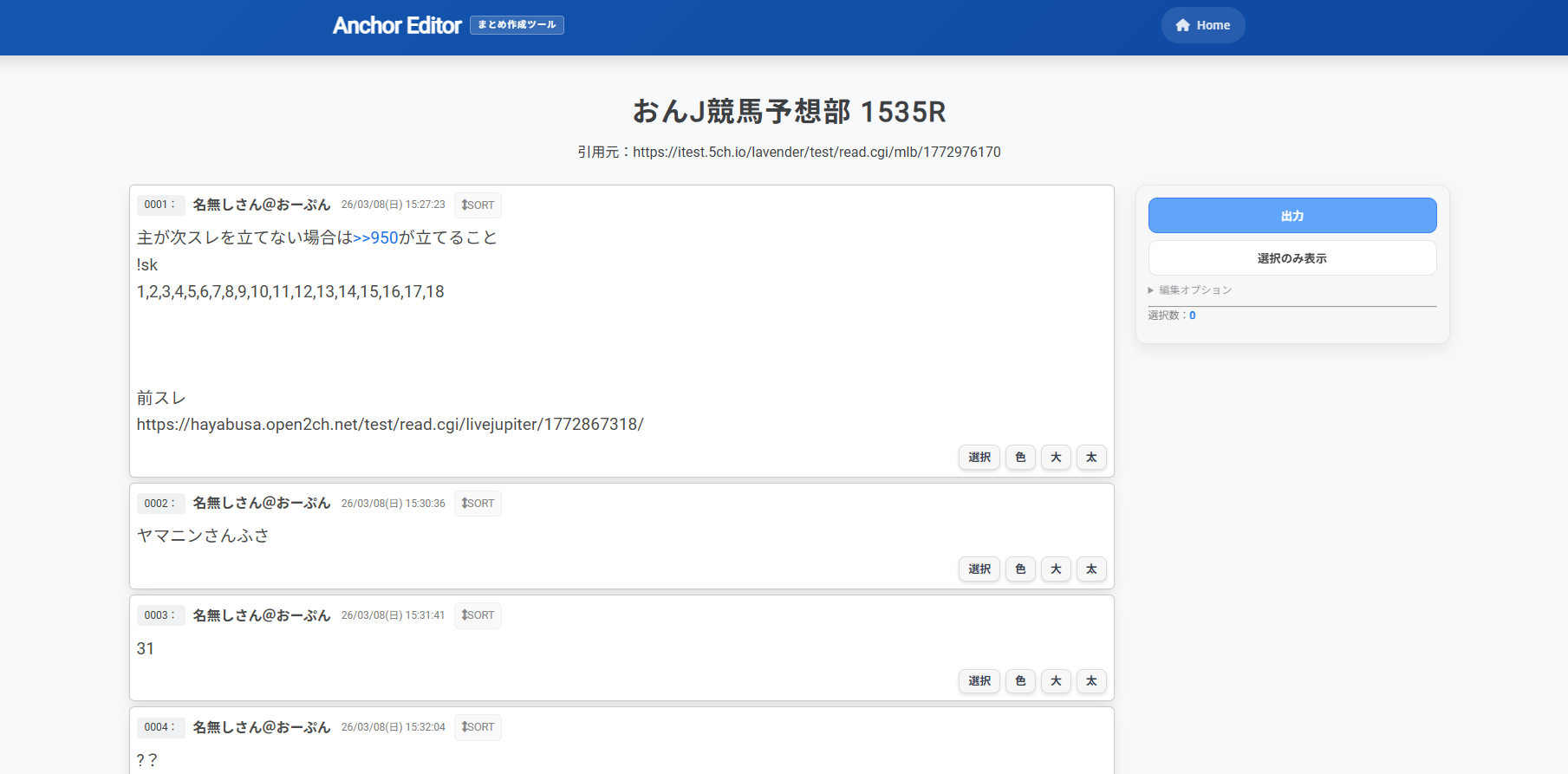Toggle bold (太) on post 0002

pyautogui.click(x=1091, y=569)
